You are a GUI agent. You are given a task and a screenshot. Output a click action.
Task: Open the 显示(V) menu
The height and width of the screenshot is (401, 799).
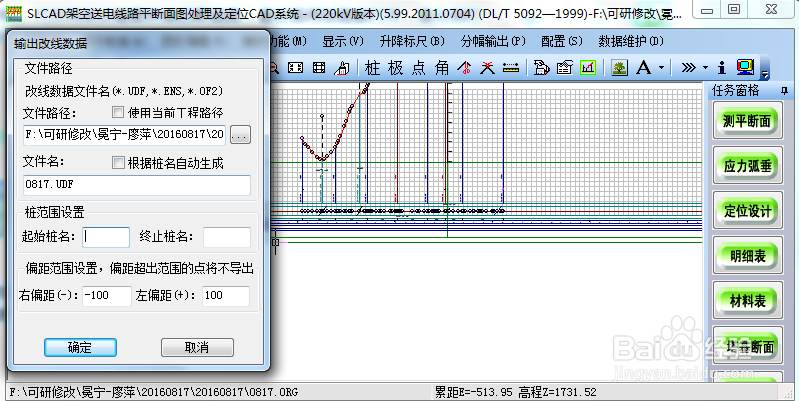tap(343, 41)
